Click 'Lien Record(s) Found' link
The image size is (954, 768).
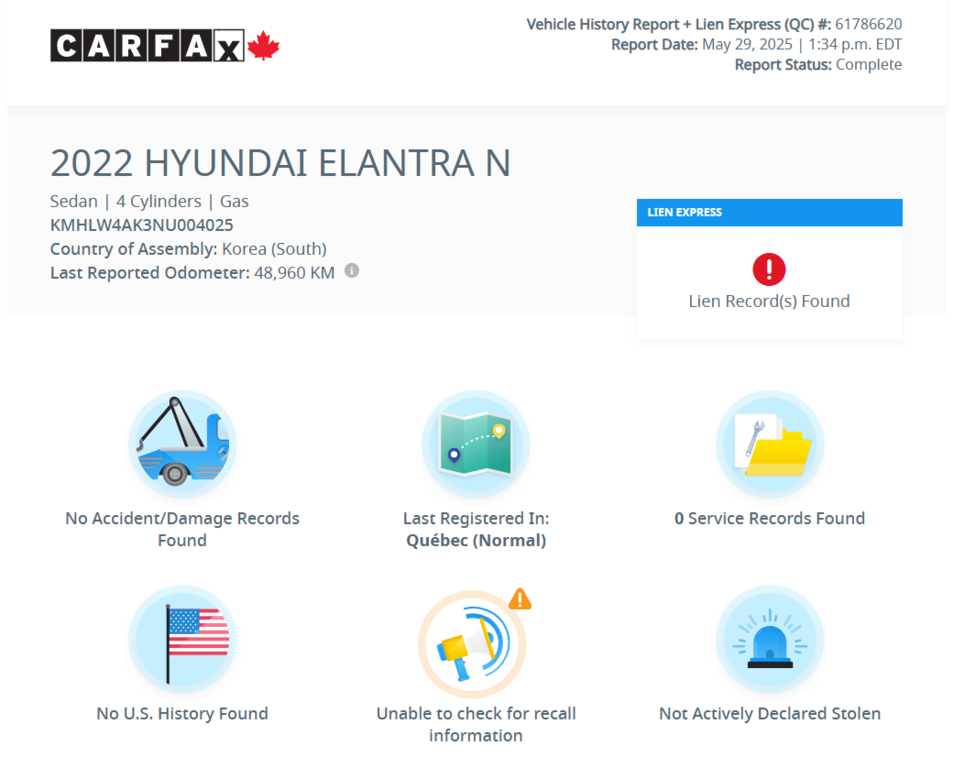tap(769, 301)
